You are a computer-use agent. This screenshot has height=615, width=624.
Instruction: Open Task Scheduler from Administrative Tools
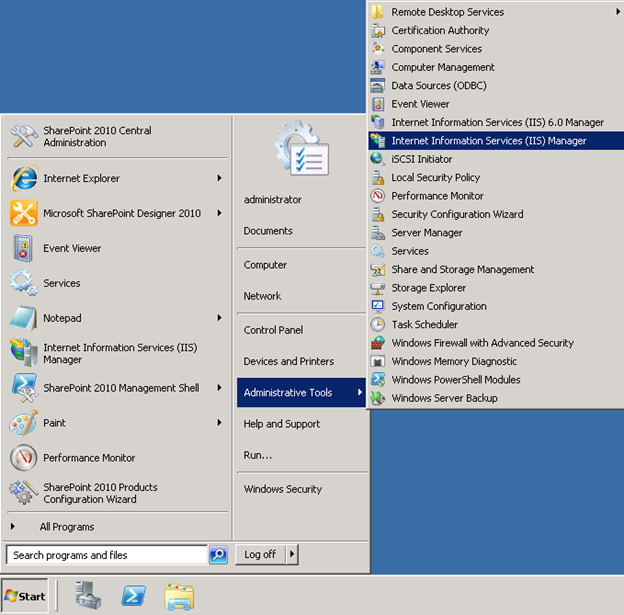pyautogui.click(x=424, y=325)
